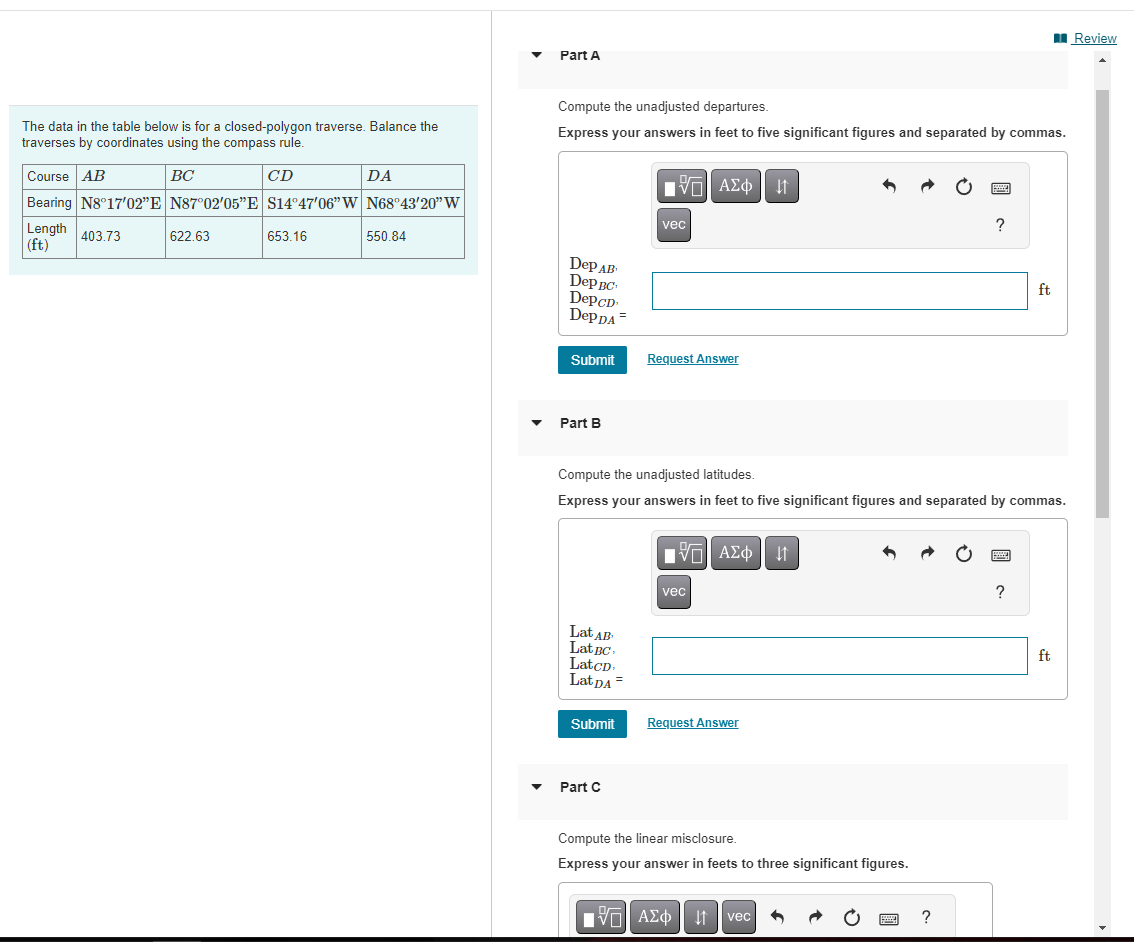Open the square root template palette in Part A
1134x942 pixels.
pyautogui.click(x=681, y=186)
